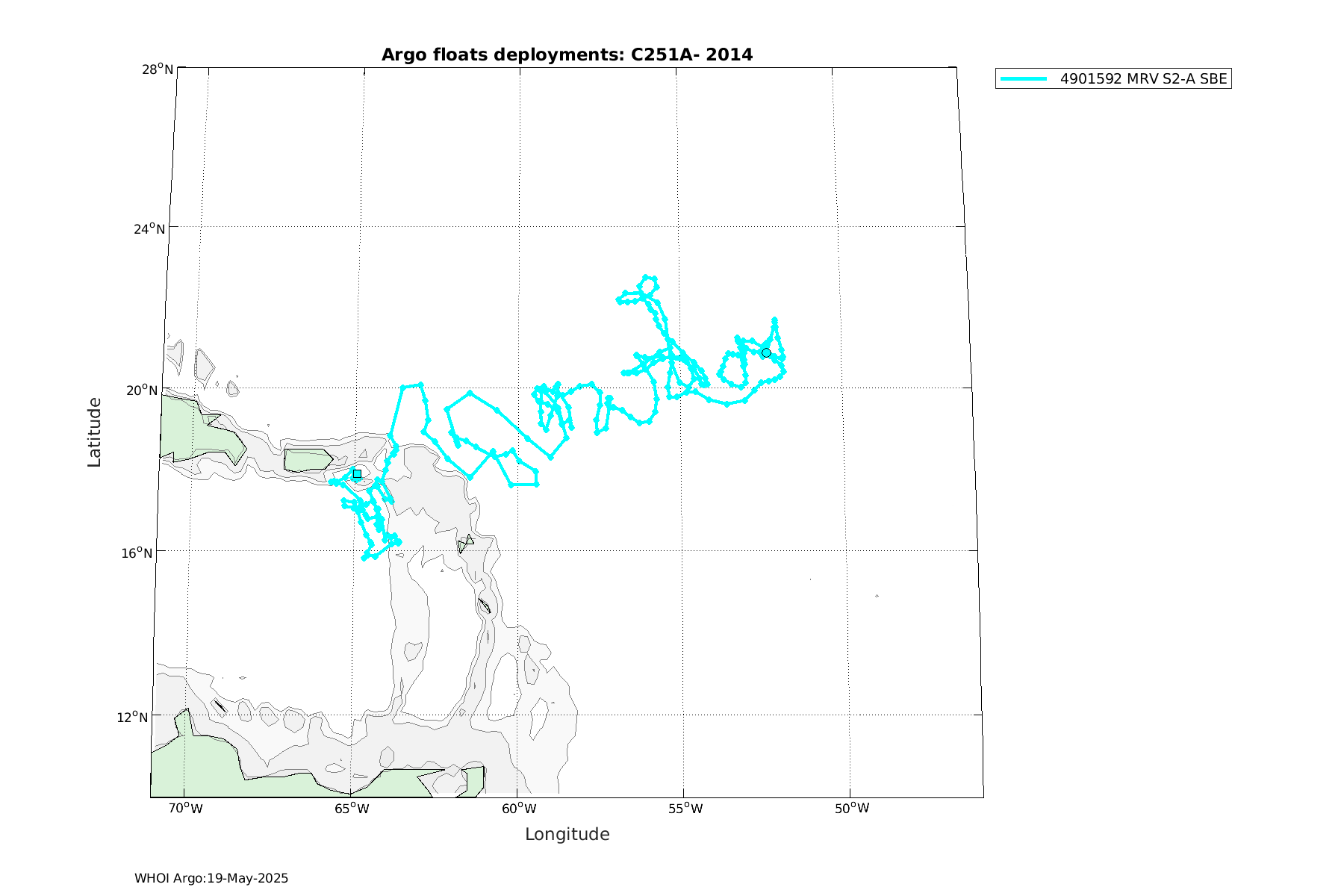This screenshot has height=896, width=1344.
Task: Click the 70°W longitude tick label
Action: [184, 809]
